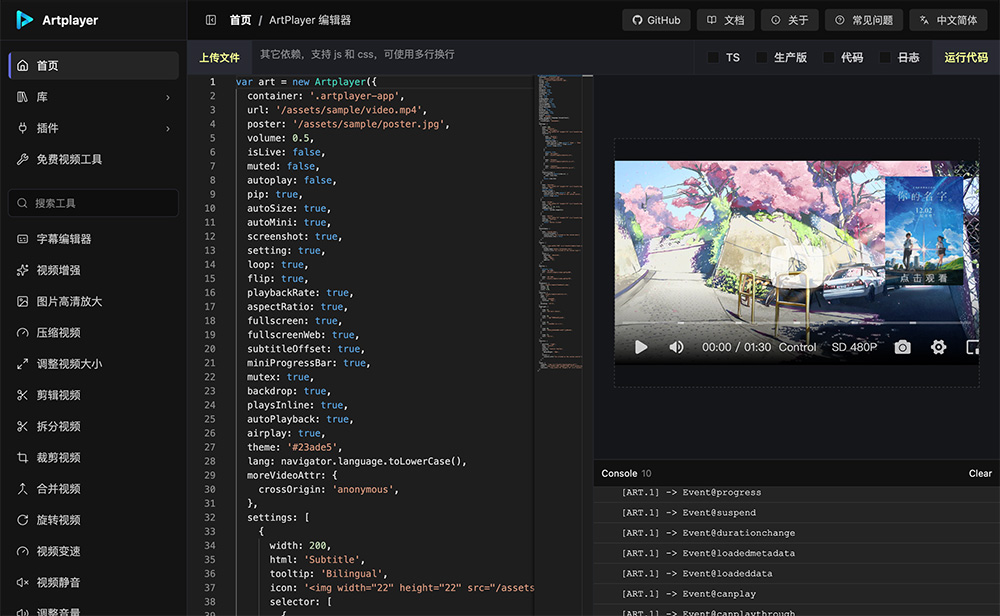
Task: Click the search magnifier icon
Action: [x=22, y=203]
